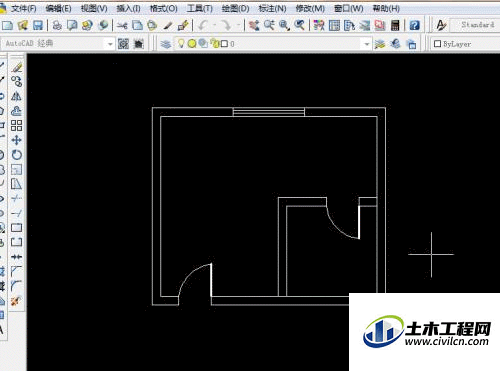Click the Plot (print) icon
The width and height of the screenshot is (500, 371).
(57, 25)
